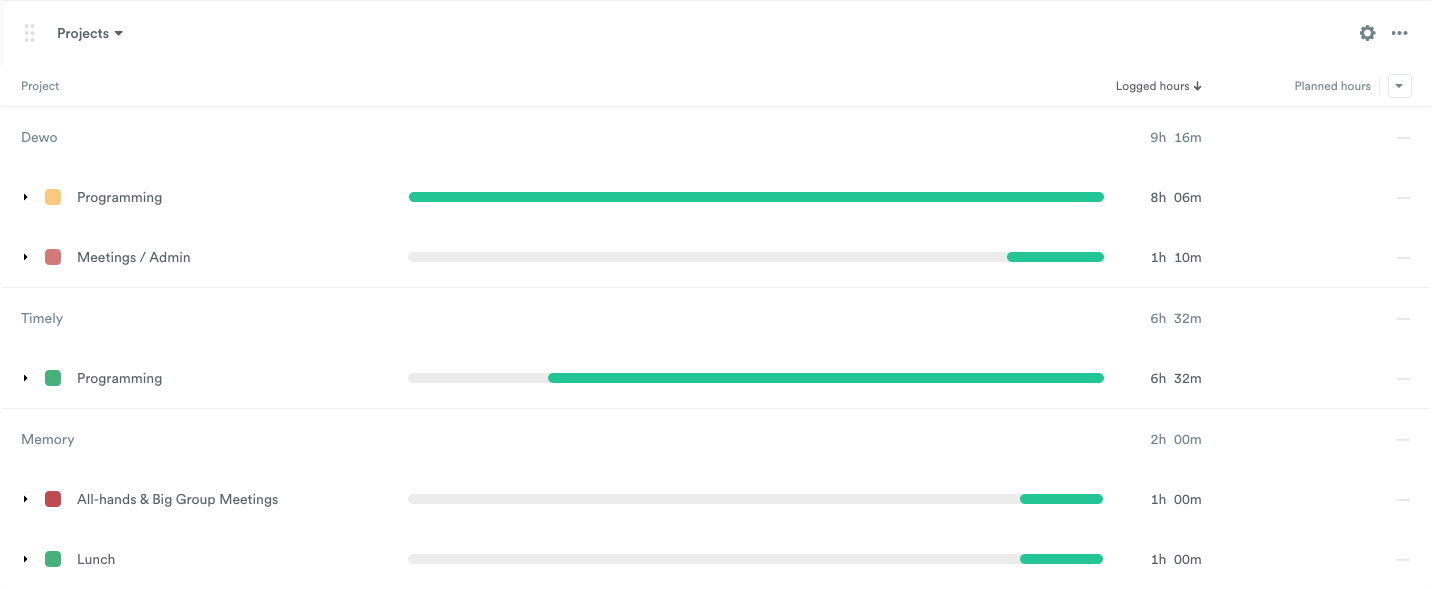This screenshot has width=1432, height=589.
Task: Click the orange Dewo Programming color swatch
Action: [53, 197]
